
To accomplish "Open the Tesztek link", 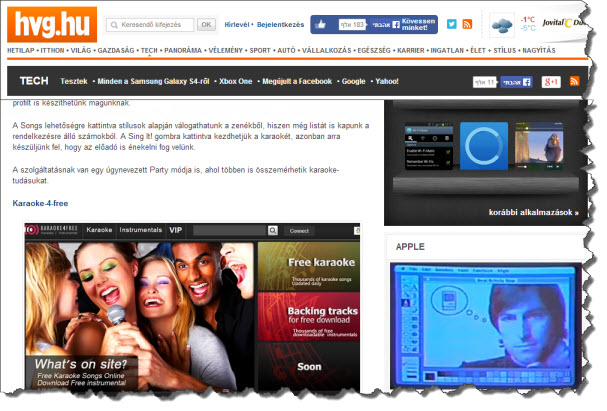I will pos(74,81).
